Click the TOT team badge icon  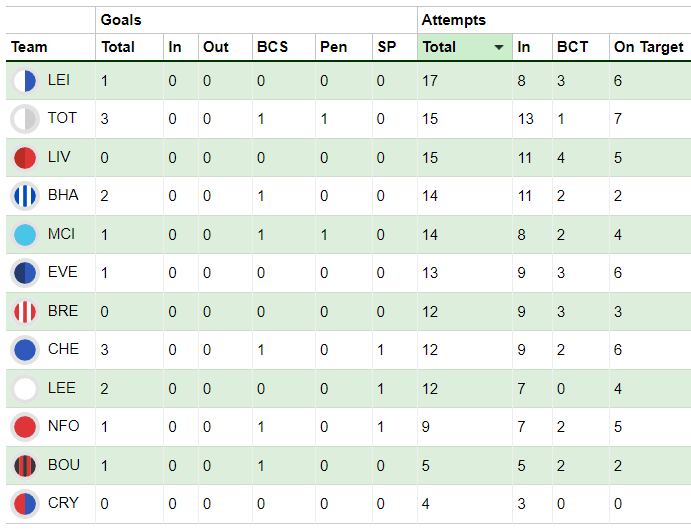pyautogui.click(x=25, y=119)
